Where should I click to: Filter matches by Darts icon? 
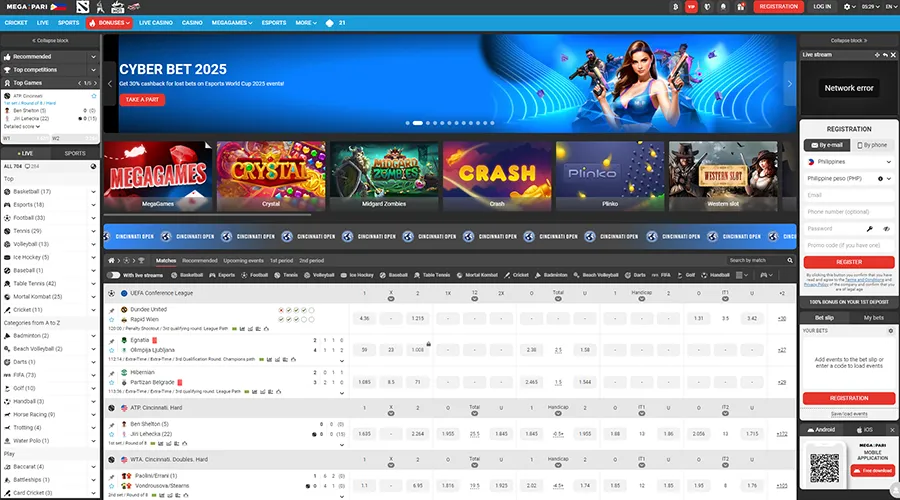628,275
